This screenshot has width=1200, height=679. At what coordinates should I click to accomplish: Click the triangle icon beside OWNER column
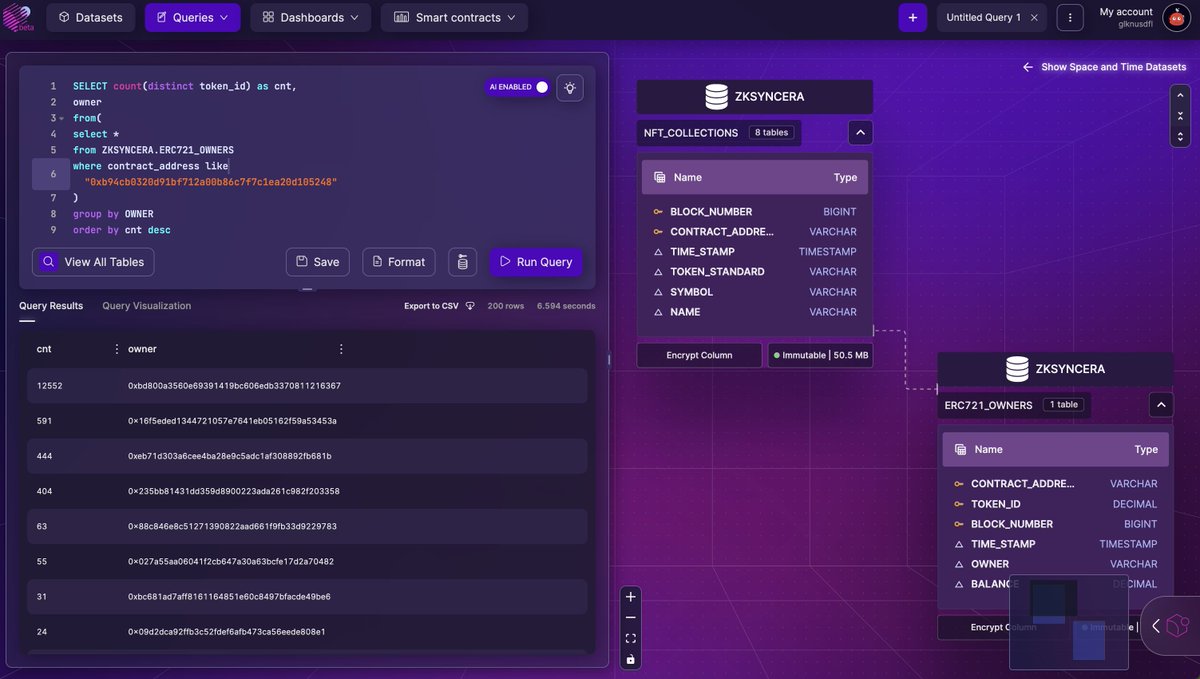coord(959,564)
